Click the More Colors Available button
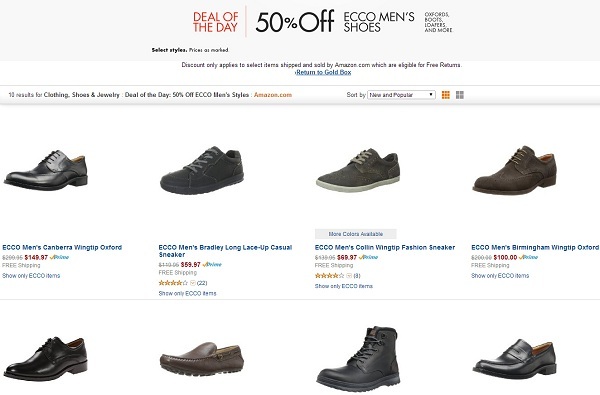The height and width of the screenshot is (395, 600). tap(355, 234)
